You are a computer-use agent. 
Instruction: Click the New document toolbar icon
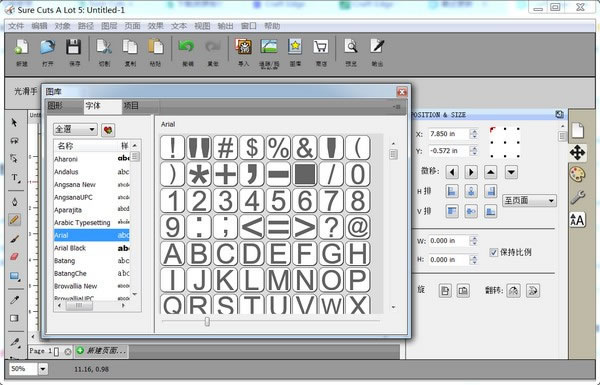click(x=22, y=47)
